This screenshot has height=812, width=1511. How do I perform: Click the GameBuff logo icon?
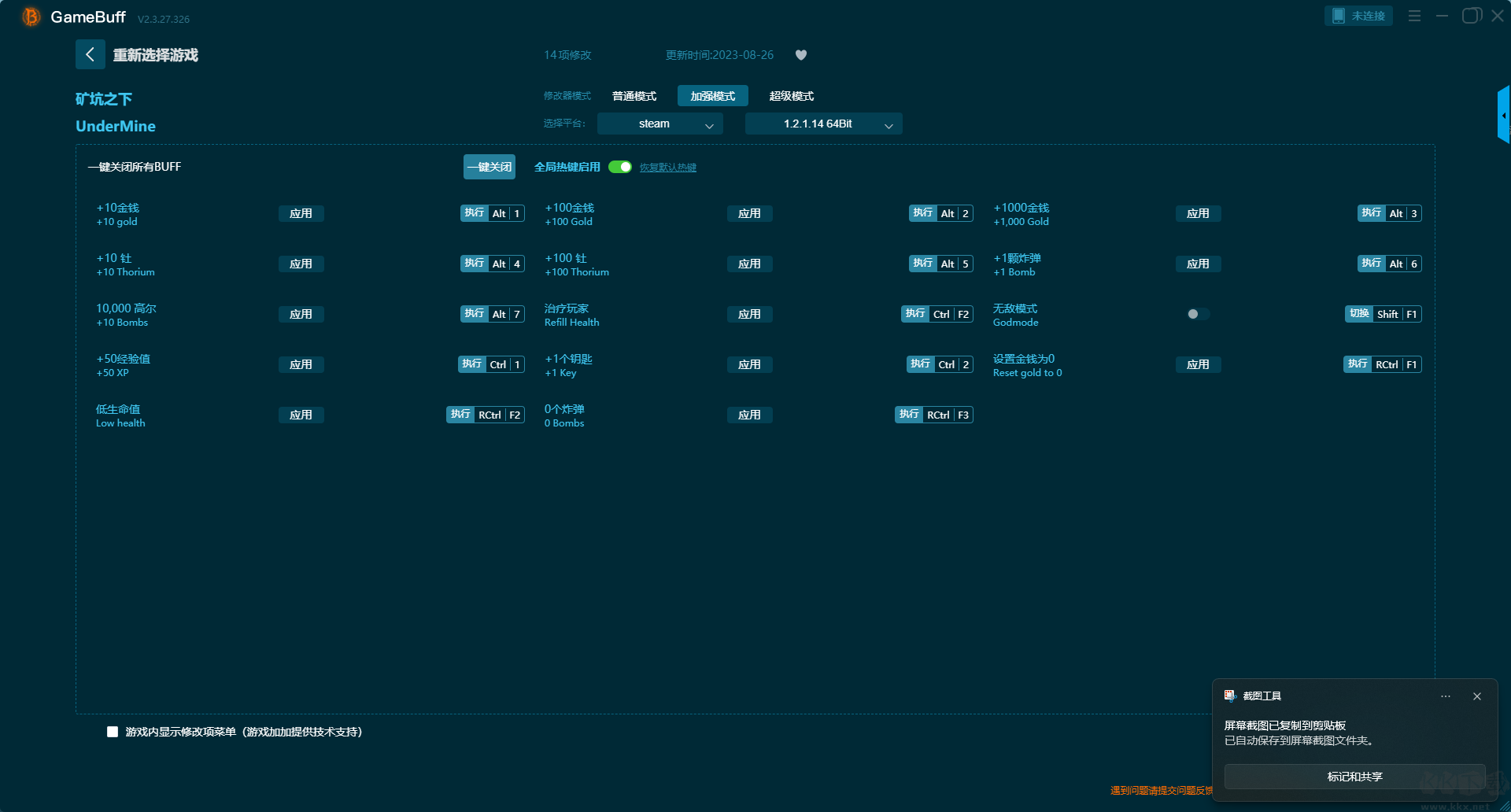[x=31, y=17]
